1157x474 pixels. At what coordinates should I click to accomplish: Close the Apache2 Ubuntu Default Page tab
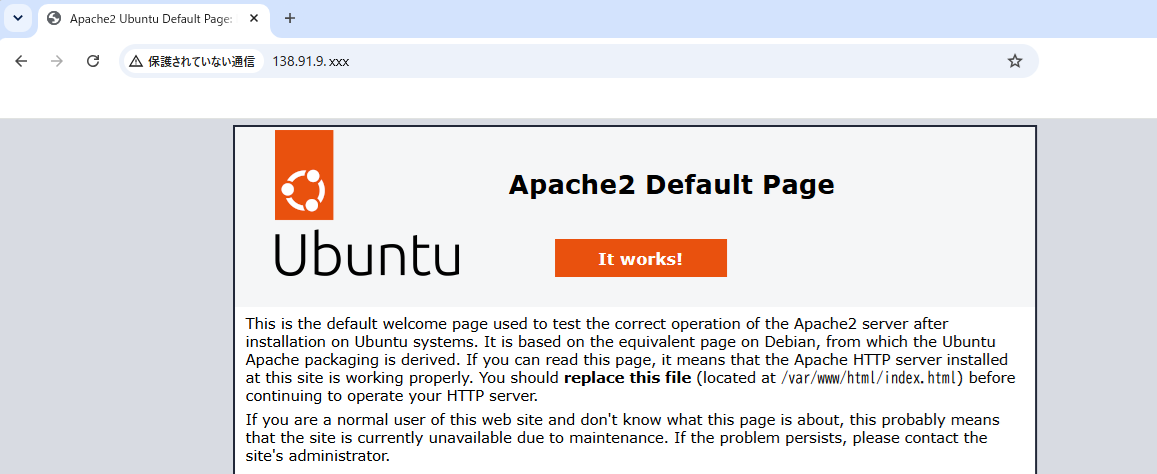tap(254, 18)
